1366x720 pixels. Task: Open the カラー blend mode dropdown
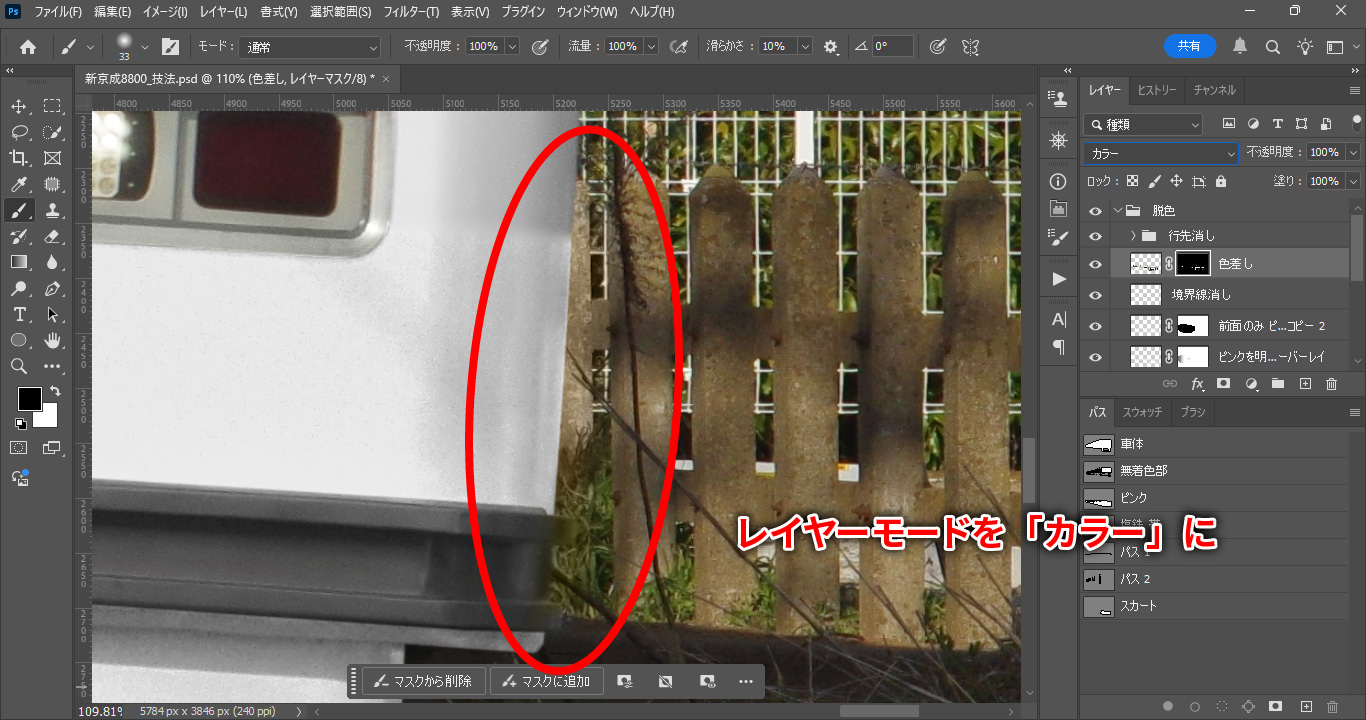(1161, 153)
